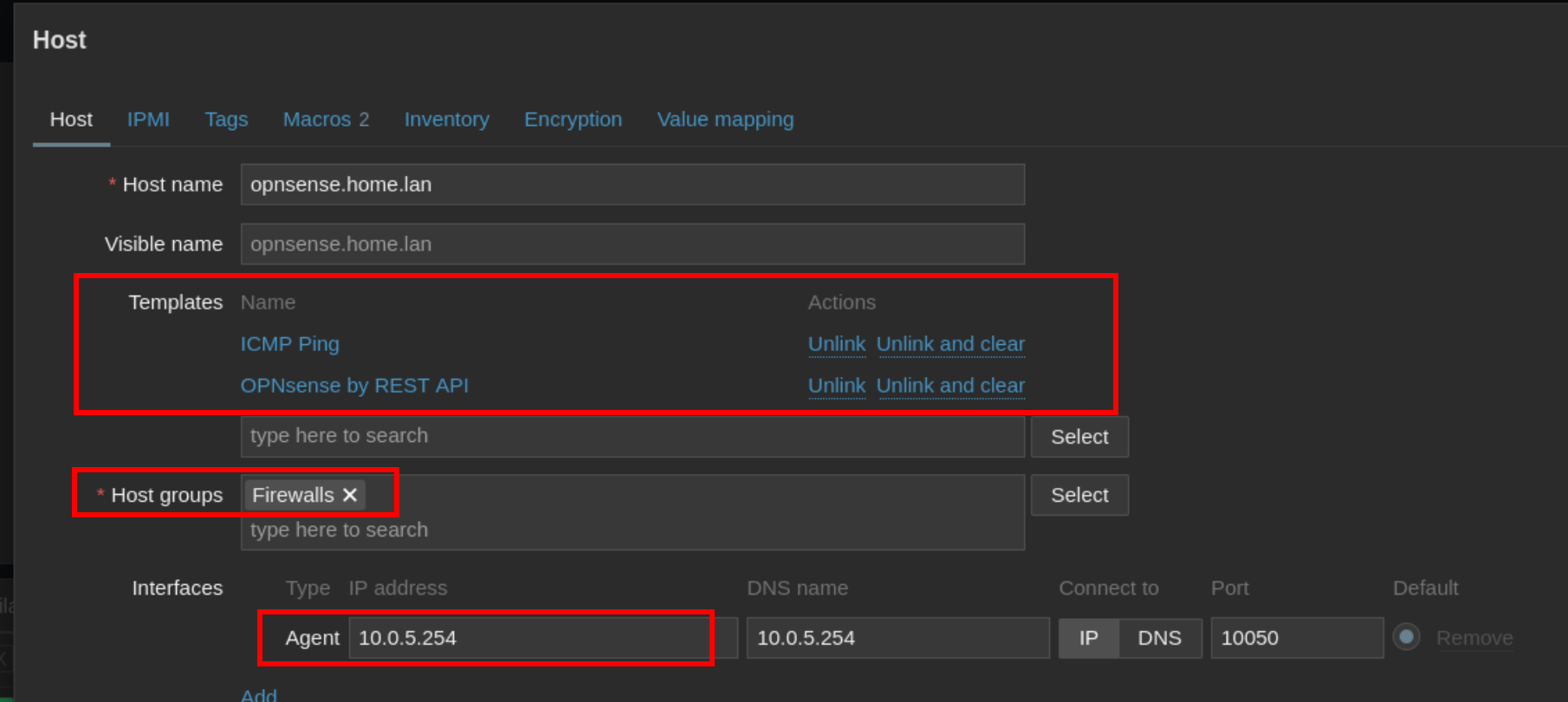Screen dimensions: 1568x702
Task: Click the Remove interface link
Action: pyautogui.click(x=1474, y=638)
